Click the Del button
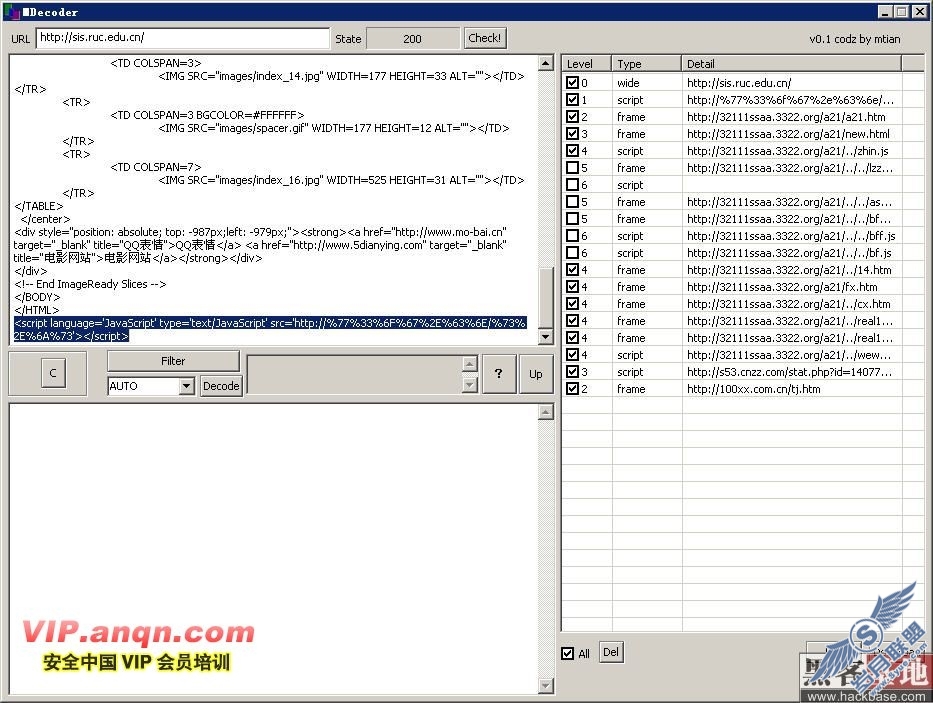The height and width of the screenshot is (703, 933). pos(611,652)
